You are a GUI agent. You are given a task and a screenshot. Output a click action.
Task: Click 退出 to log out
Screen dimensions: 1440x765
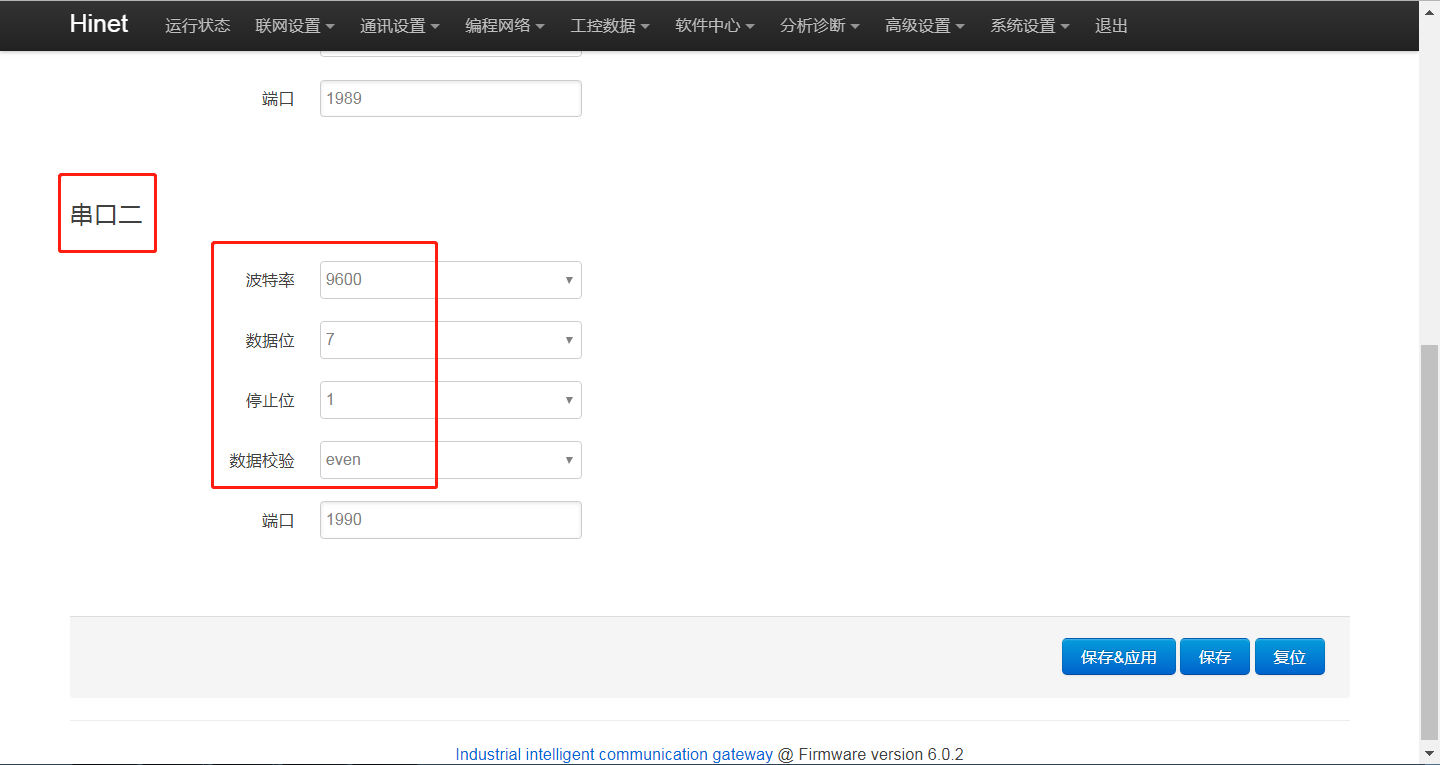[x=1110, y=26]
